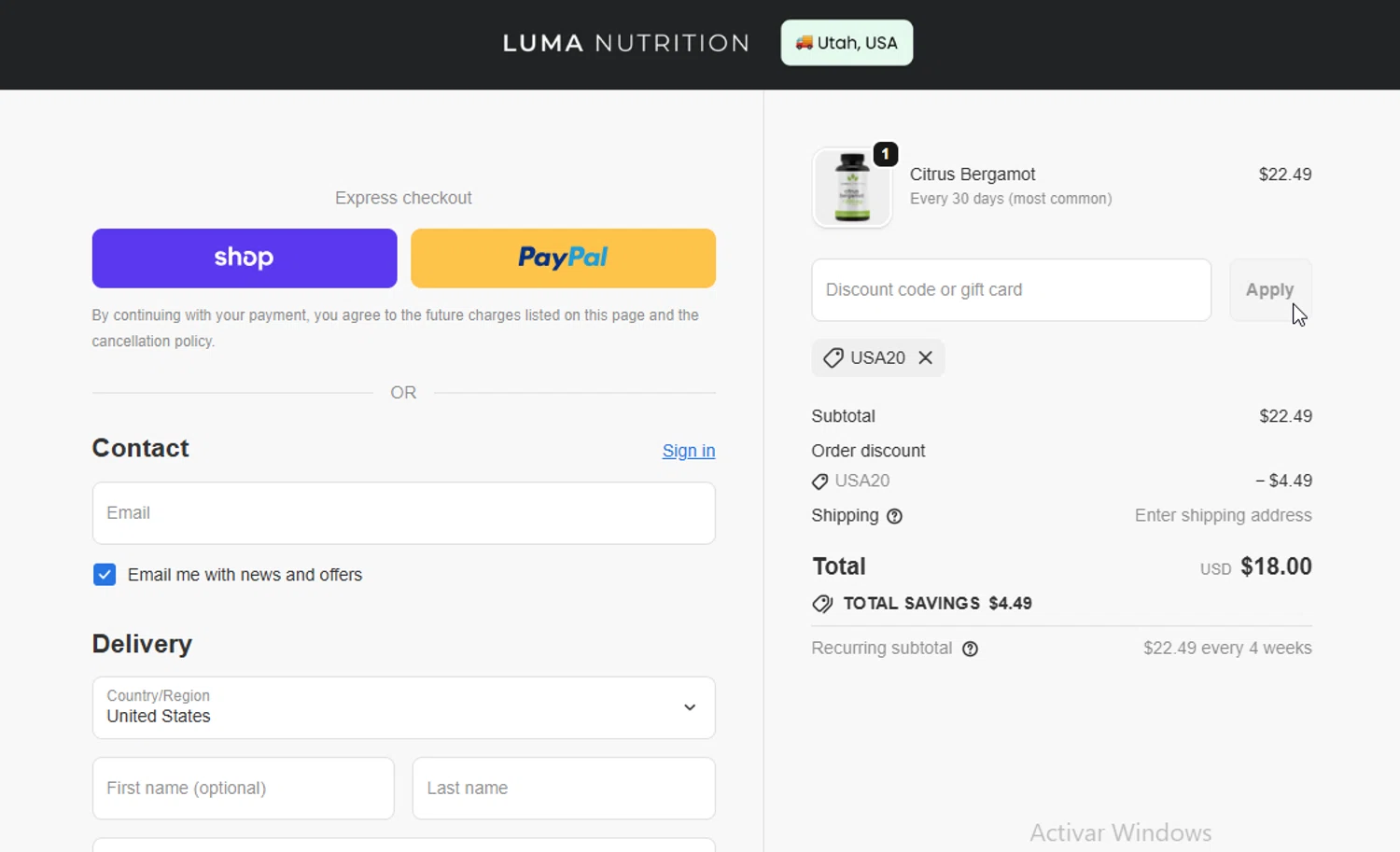
Task: Open the Country/Region dropdown
Action: 403,707
